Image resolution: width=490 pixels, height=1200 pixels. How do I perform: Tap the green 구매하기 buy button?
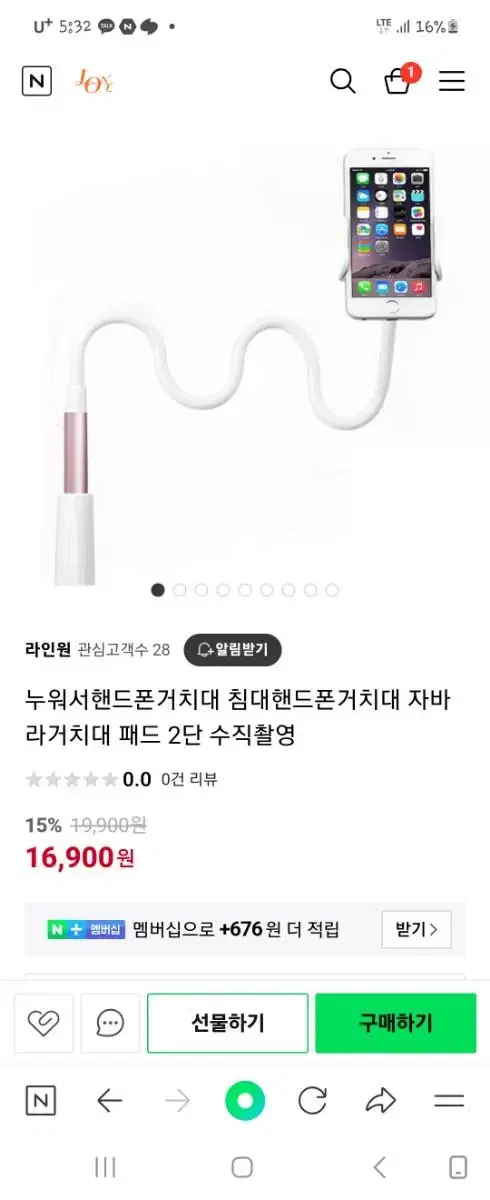click(x=396, y=1023)
